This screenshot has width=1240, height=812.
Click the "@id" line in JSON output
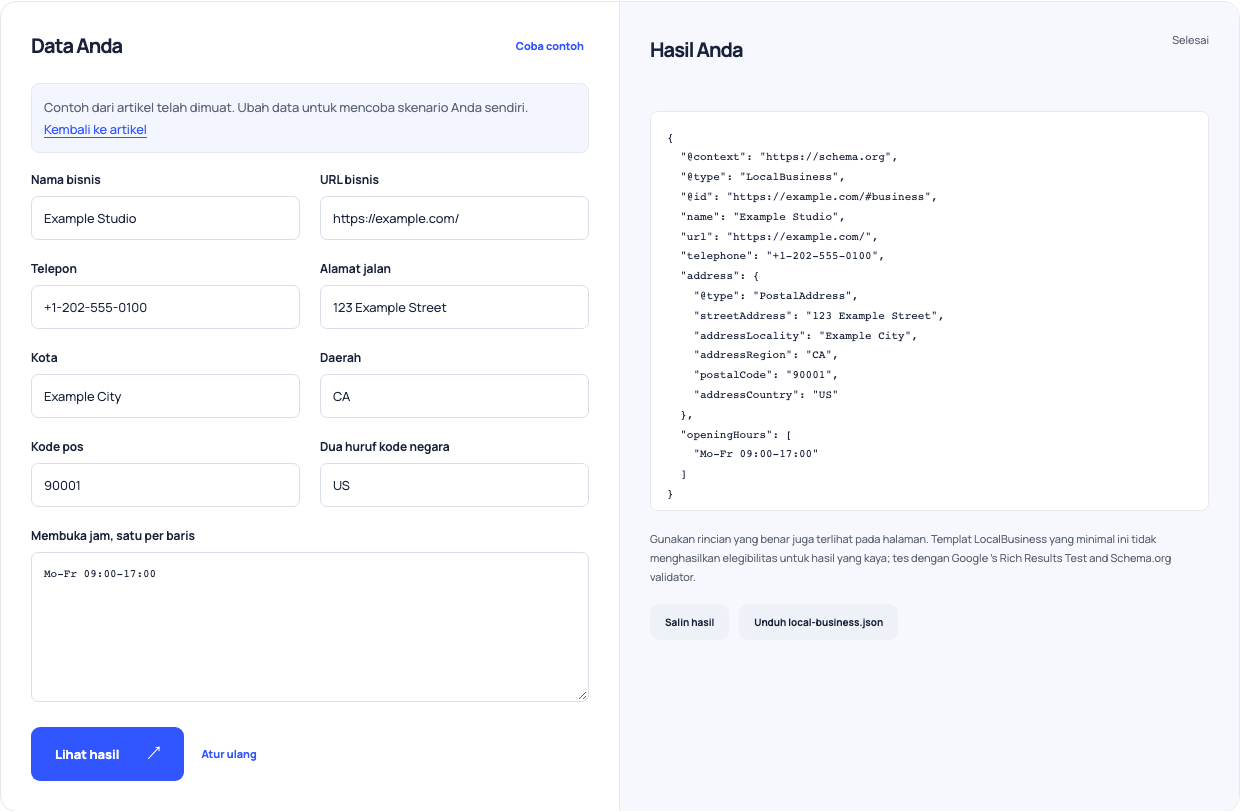pos(809,197)
